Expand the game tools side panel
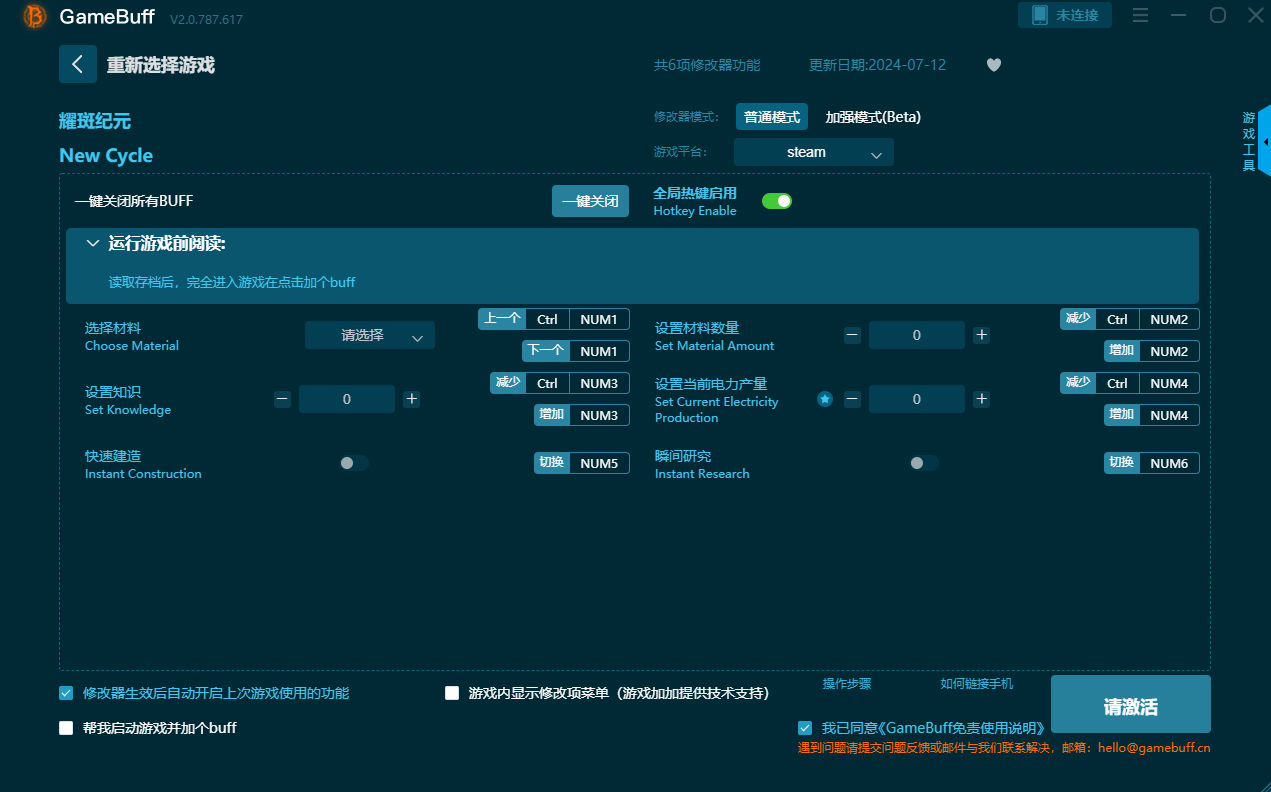Screen dimensions: 1271x792 (1265, 141)
